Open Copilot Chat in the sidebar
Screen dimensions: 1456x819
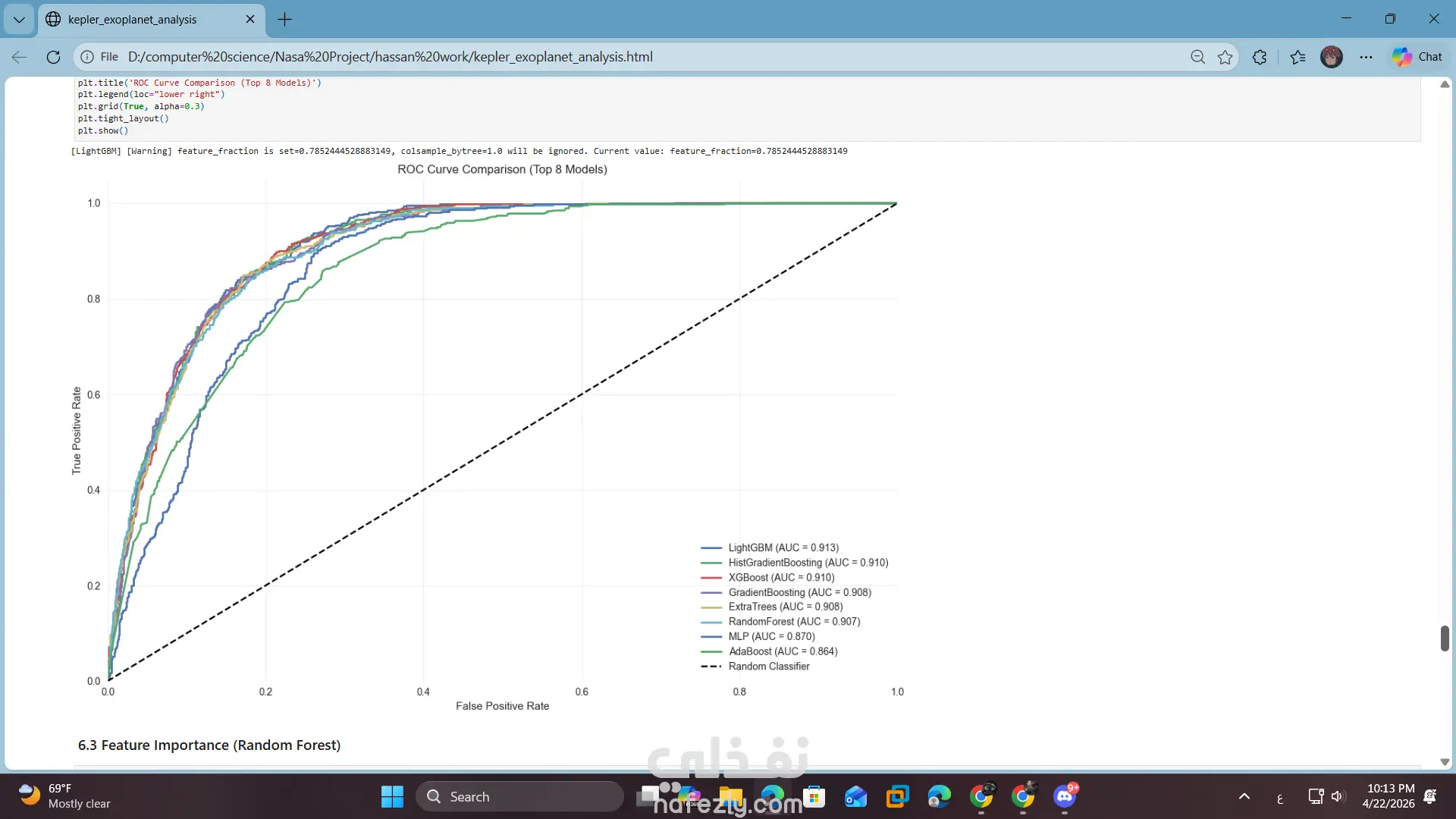[x=1417, y=57]
